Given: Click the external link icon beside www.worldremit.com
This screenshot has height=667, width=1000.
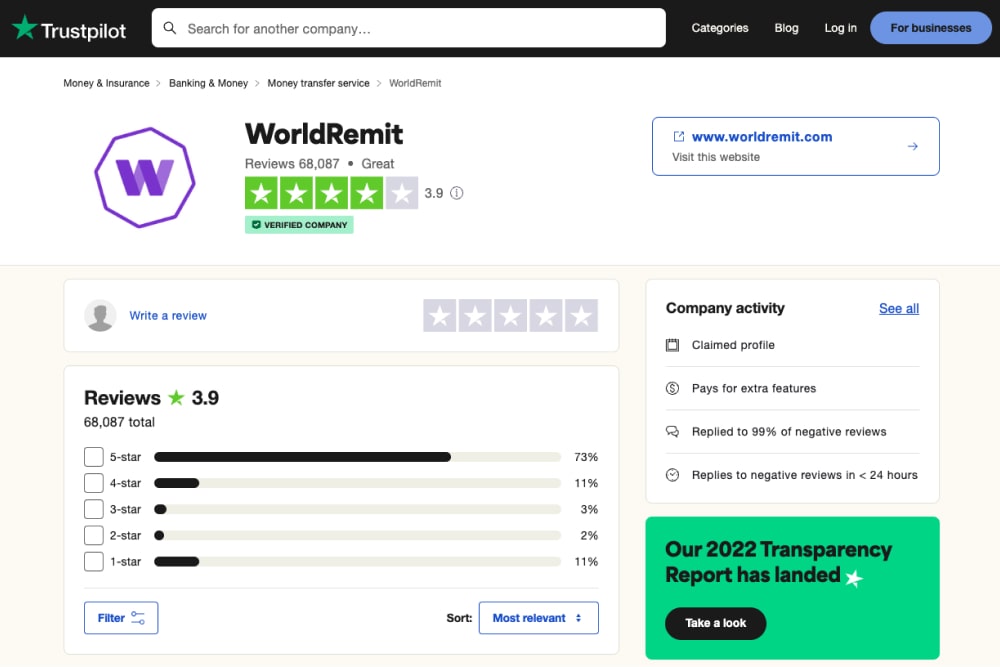Looking at the screenshot, I should point(679,136).
